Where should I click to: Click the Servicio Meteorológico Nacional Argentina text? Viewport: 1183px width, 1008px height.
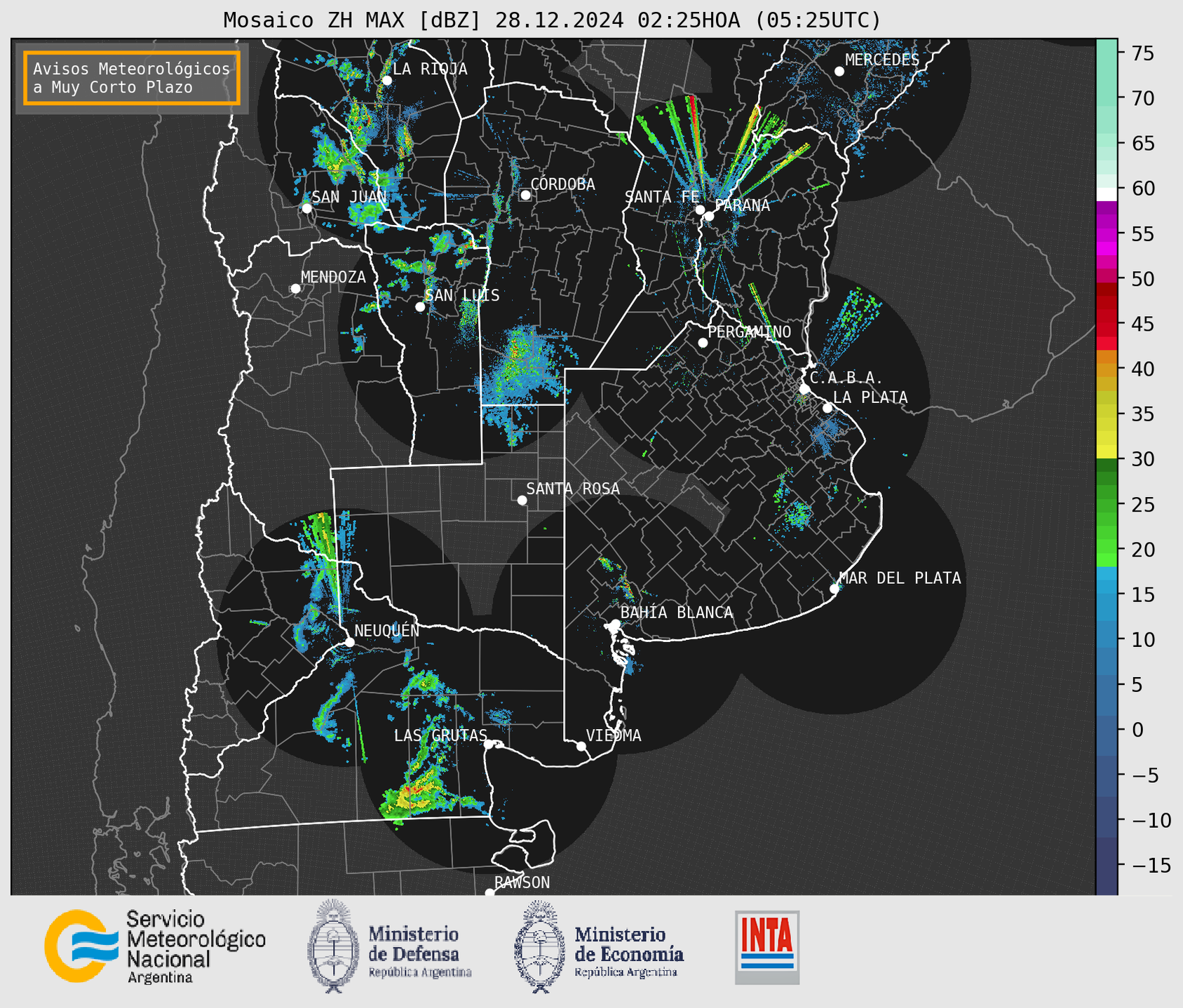tap(196, 947)
